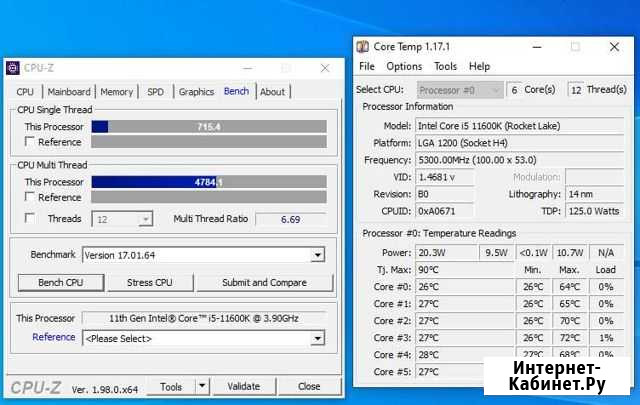This screenshot has width=640, height=405.
Task: Open the Tools dropdown arrow in CPU-Z
Action: (202, 386)
